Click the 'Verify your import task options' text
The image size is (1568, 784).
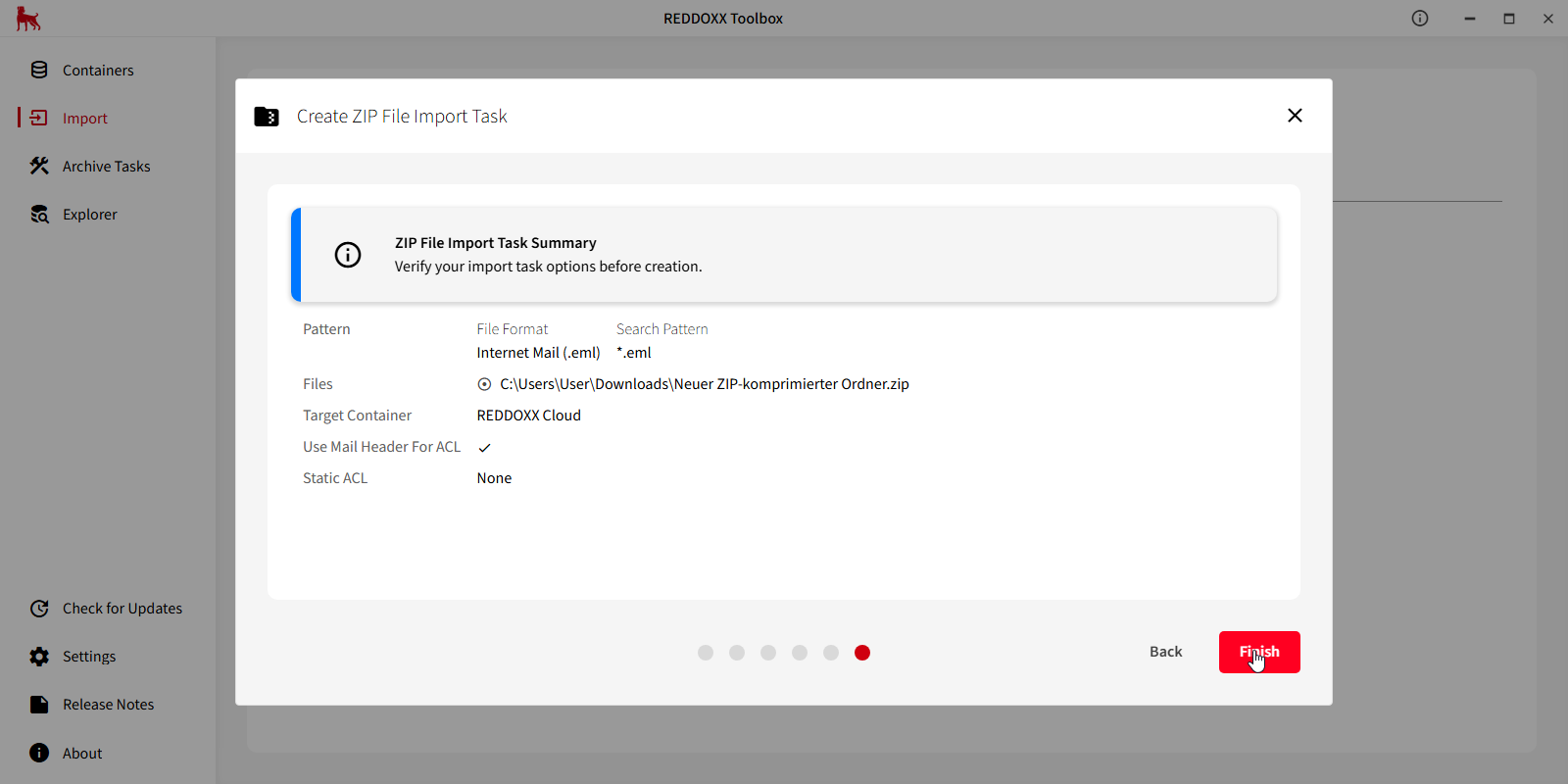pyautogui.click(x=549, y=267)
